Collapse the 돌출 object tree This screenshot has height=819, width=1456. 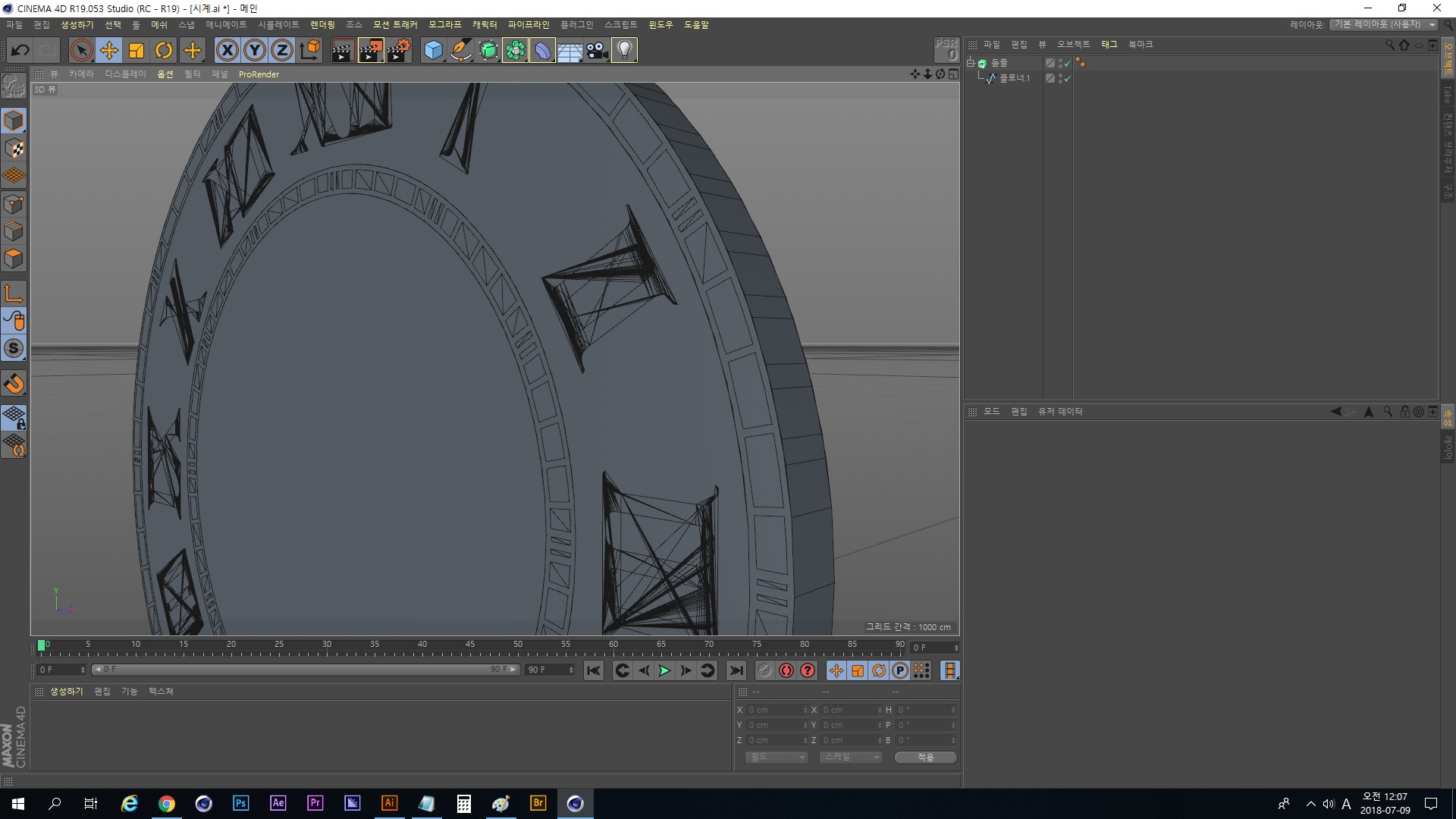(970, 63)
